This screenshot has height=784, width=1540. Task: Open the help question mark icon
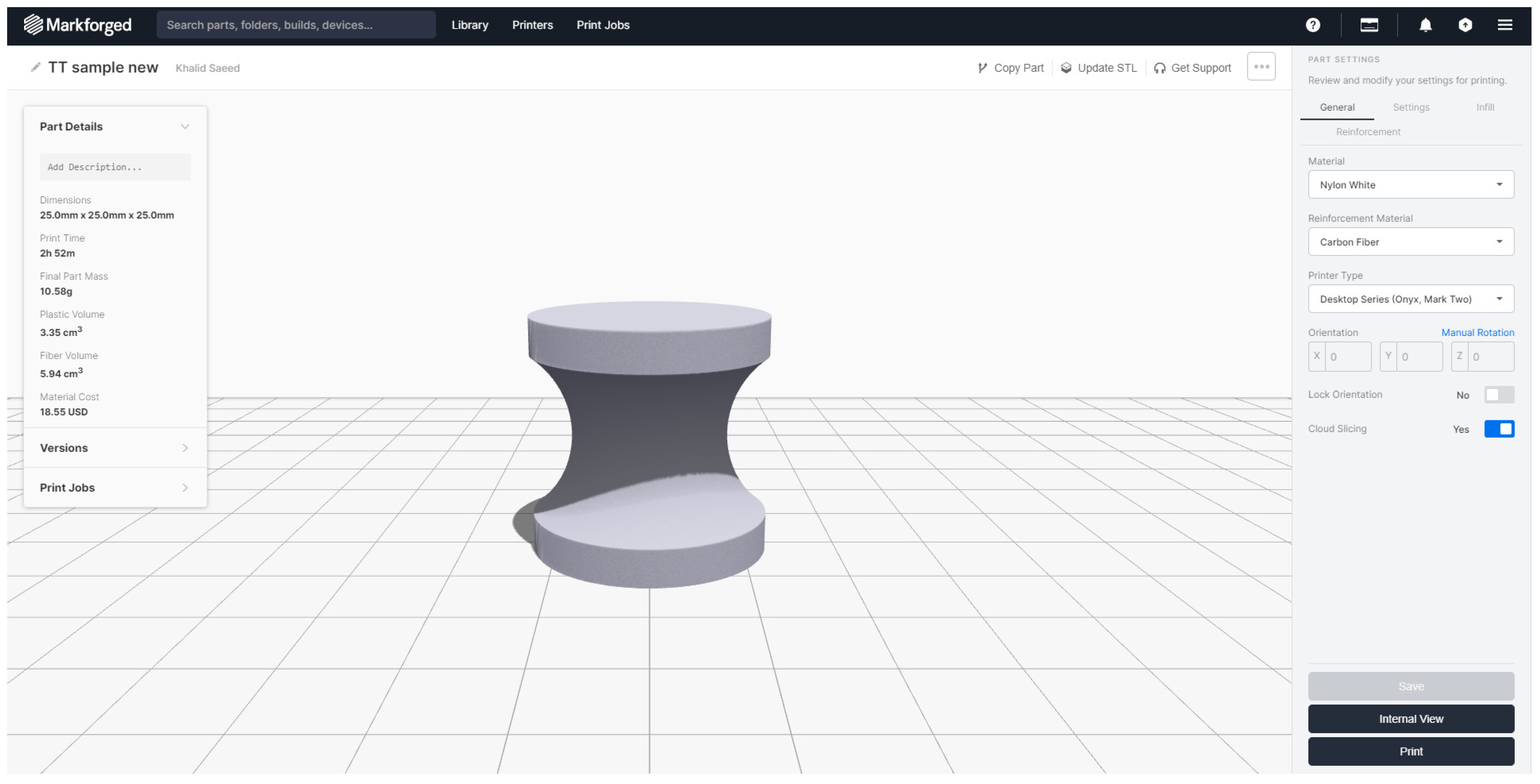1312,25
